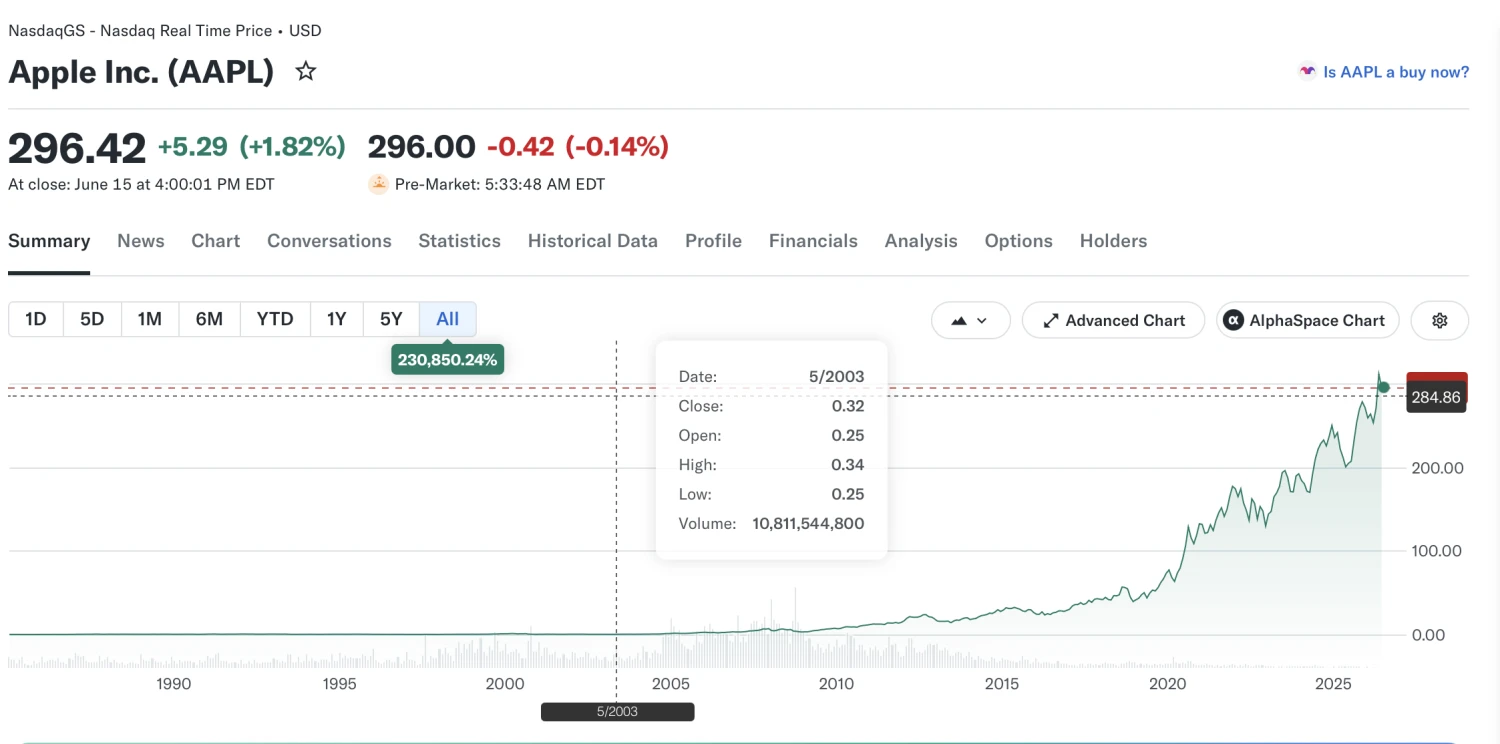Click the AlphaSpace Chart logo icon

point(1234,320)
